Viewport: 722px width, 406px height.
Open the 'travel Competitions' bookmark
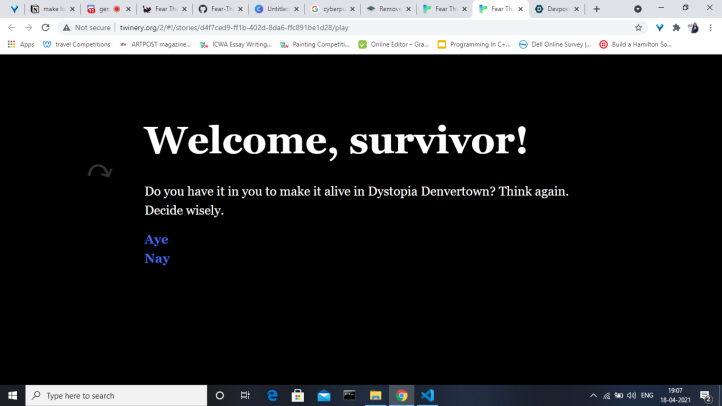pyautogui.click(x=76, y=44)
